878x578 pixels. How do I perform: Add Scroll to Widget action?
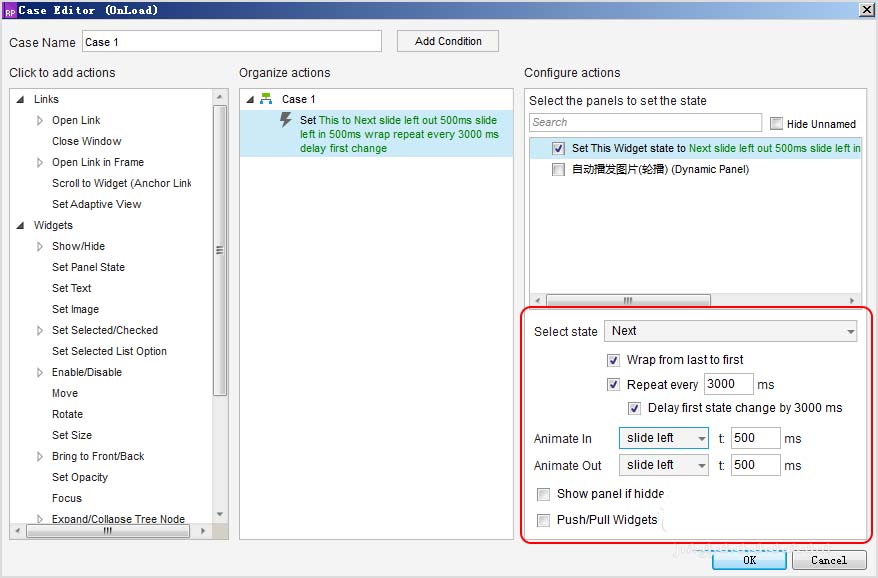pyautogui.click(x=122, y=183)
